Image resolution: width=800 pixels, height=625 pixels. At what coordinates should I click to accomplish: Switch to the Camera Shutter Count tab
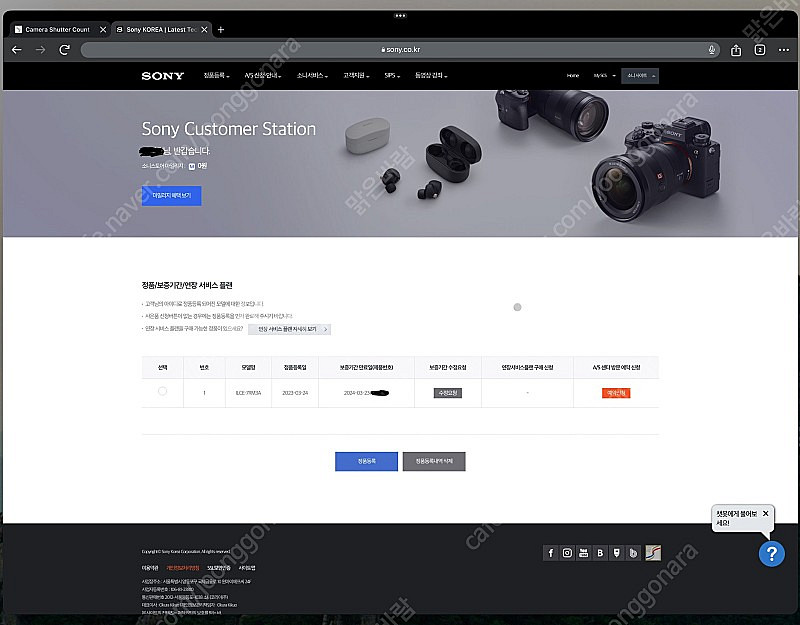(x=58, y=30)
